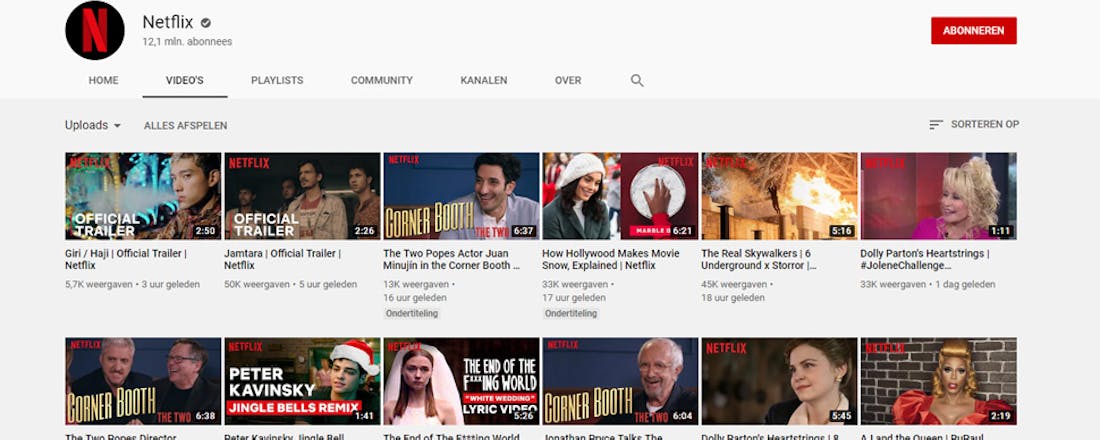Open the channel search magnifier icon
Viewport: 1100px width, 440px height.
[x=637, y=81]
